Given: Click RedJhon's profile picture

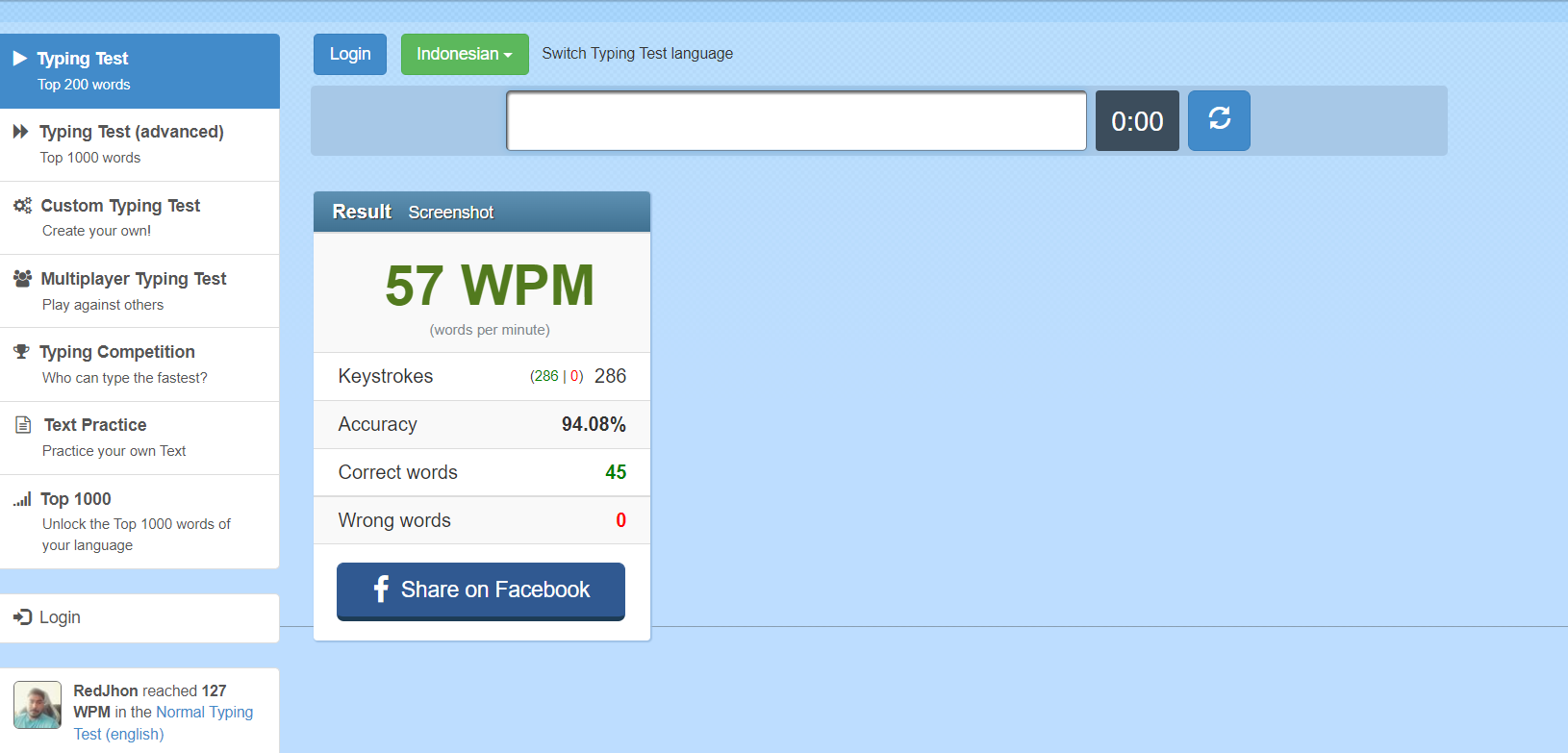Looking at the screenshot, I should 38,705.
